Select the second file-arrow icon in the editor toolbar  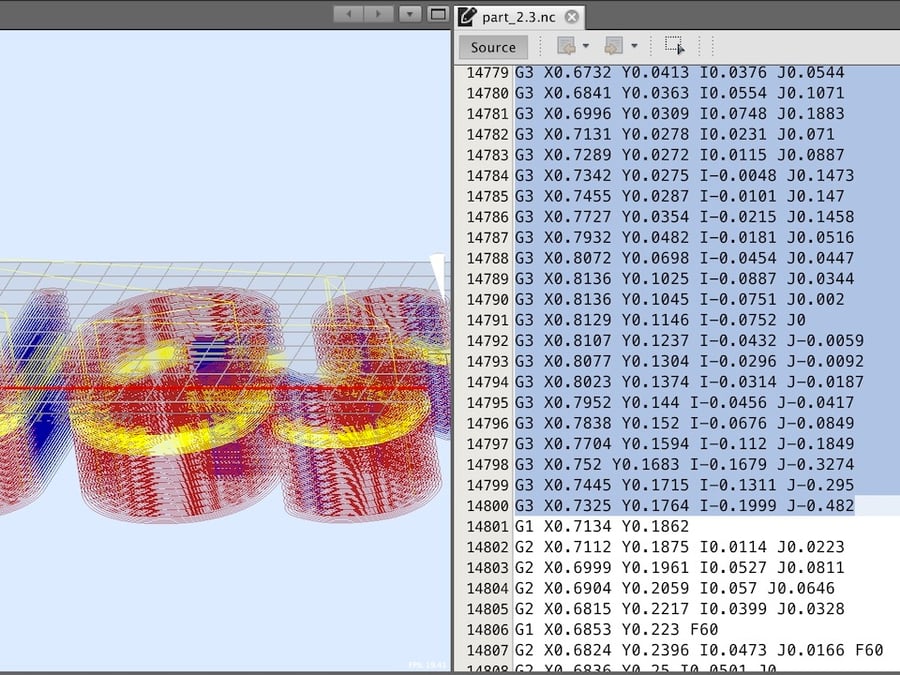(615, 46)
